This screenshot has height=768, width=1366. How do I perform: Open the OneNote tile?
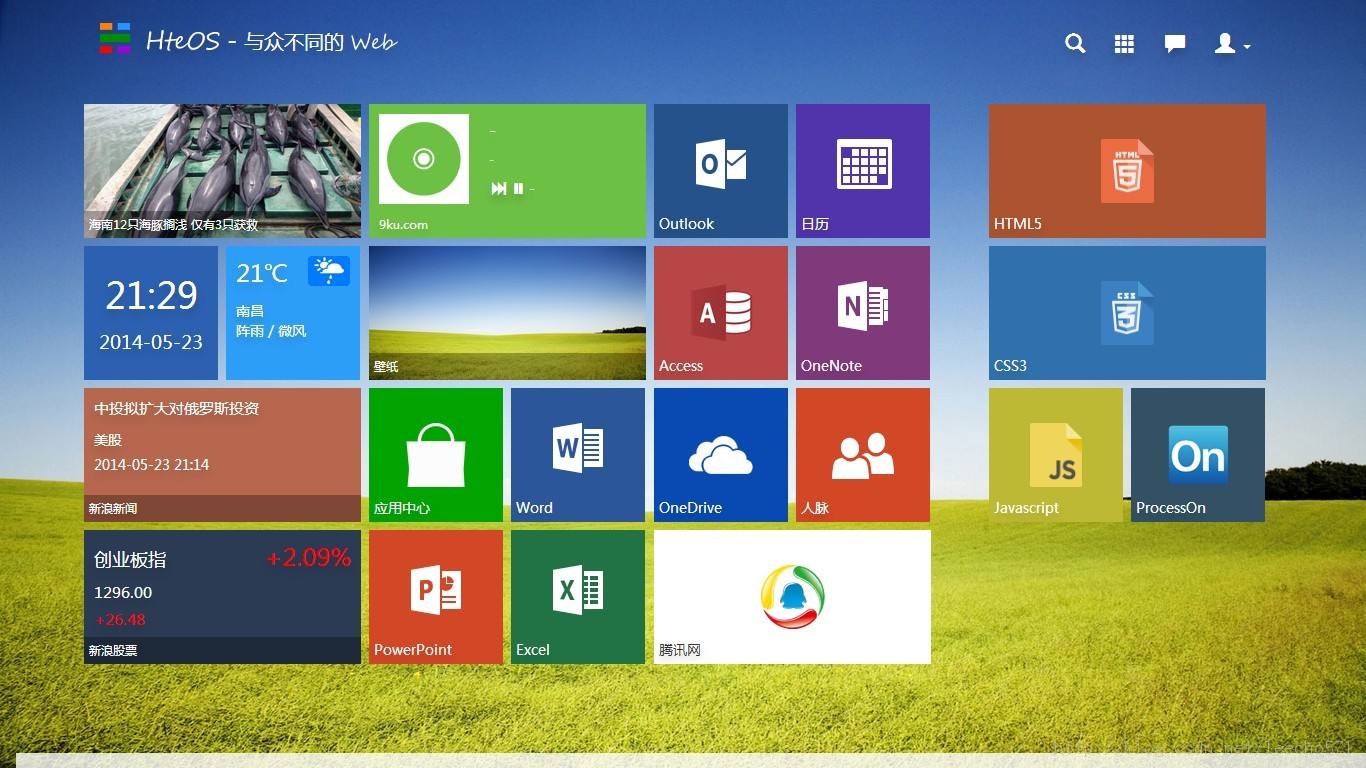pos(861,312)
